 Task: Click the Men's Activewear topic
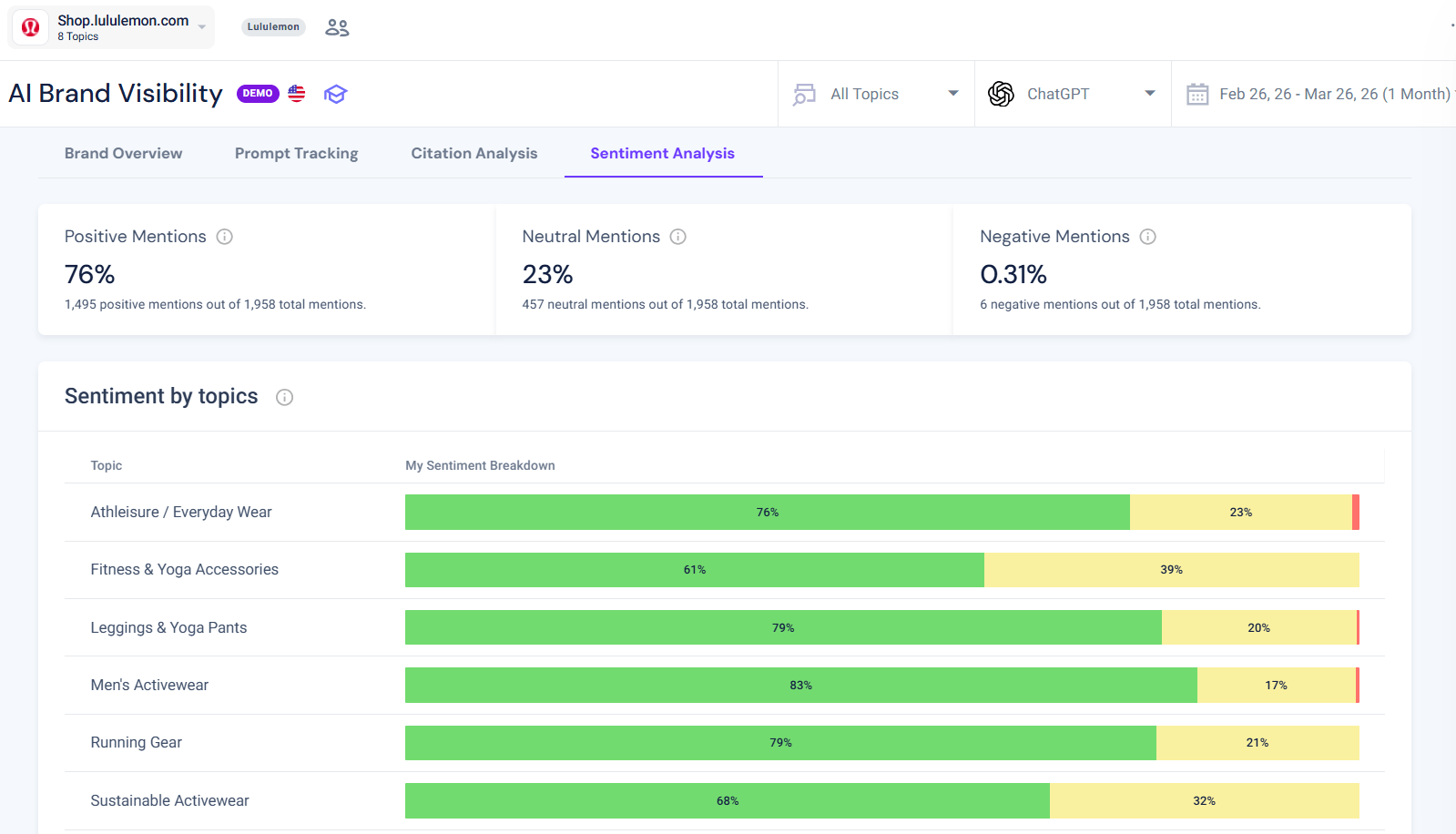click(149, 685)
